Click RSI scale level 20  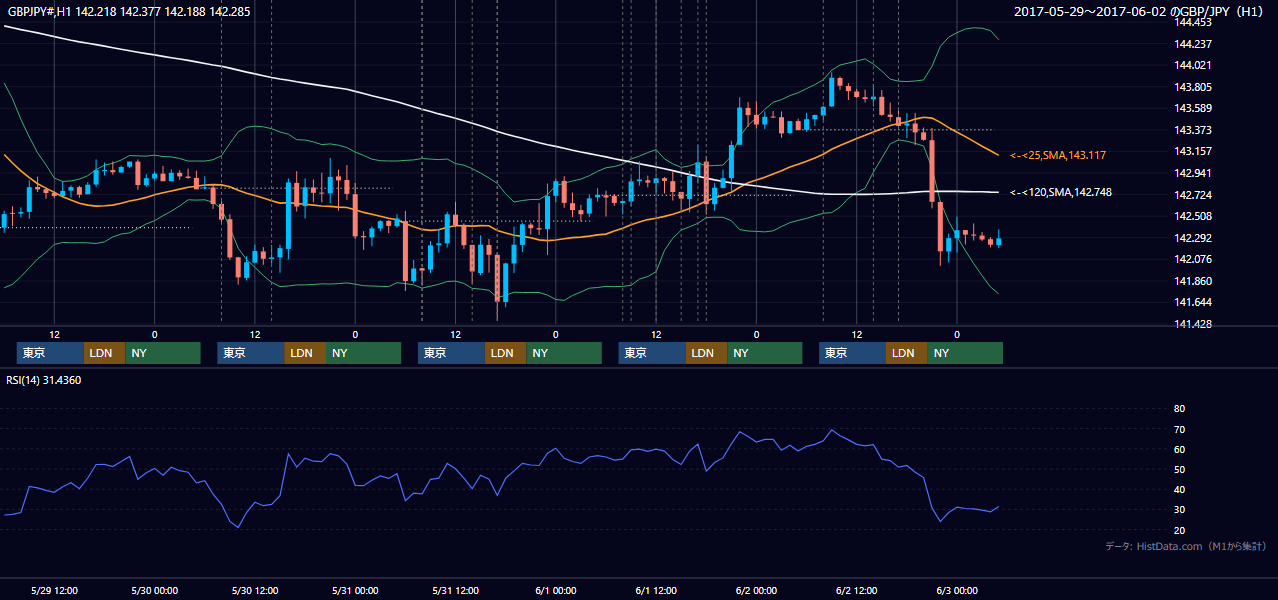pos(1179,530)
